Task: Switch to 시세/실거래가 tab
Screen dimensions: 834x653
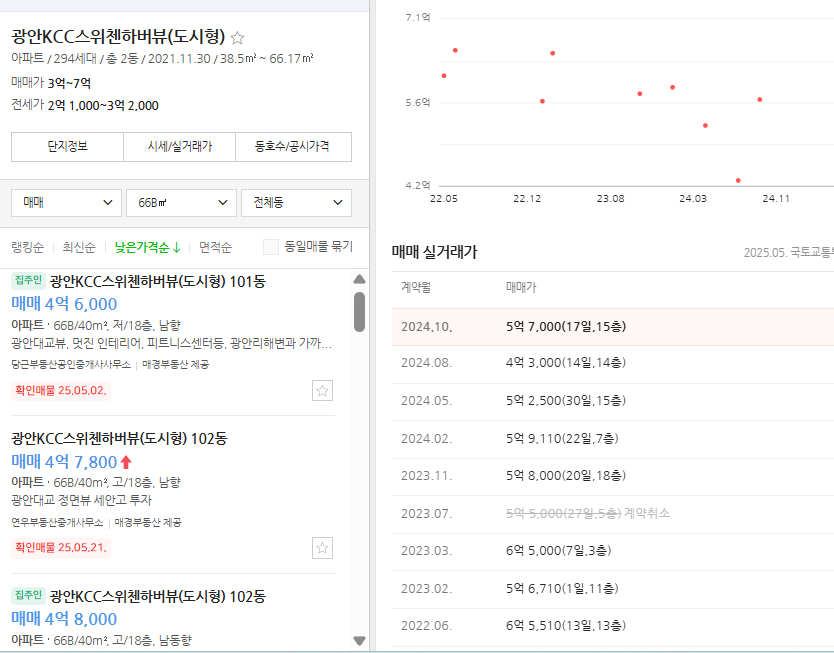Action: pos(179,146)
